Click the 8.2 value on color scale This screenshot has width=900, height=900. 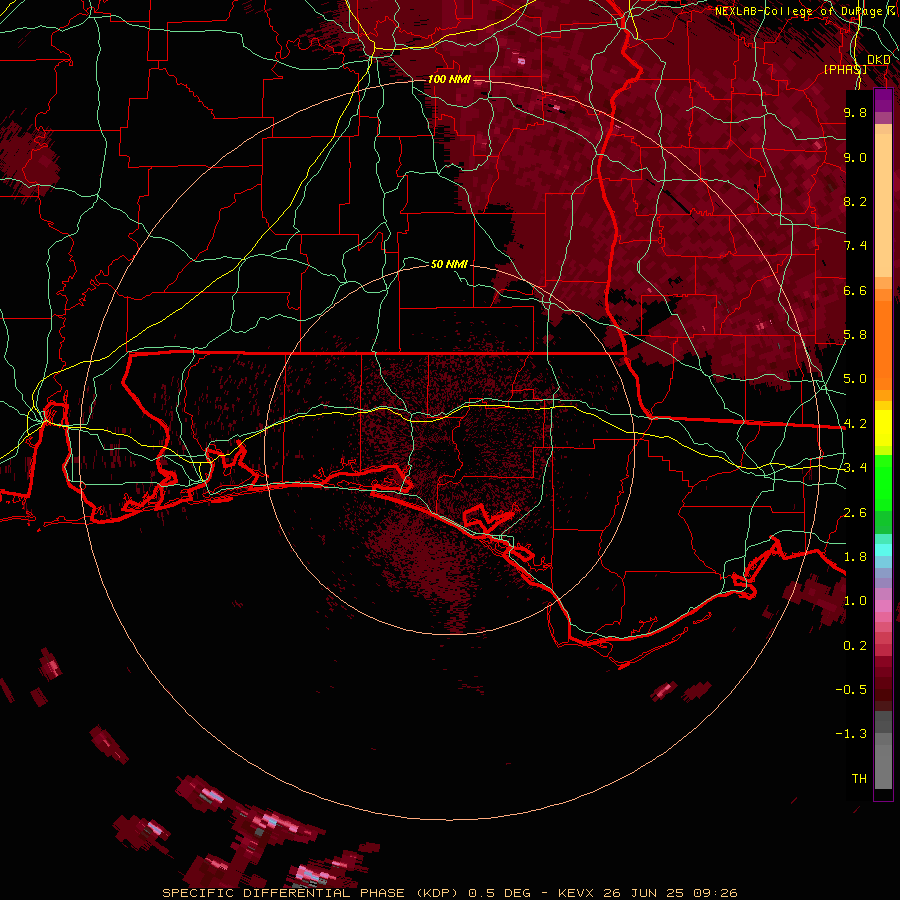[855, 201]
